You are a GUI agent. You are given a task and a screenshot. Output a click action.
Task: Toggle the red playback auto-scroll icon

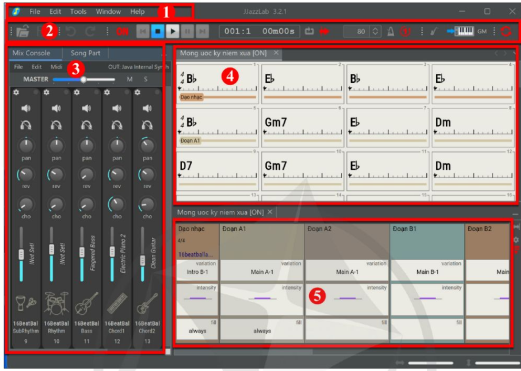324,31
